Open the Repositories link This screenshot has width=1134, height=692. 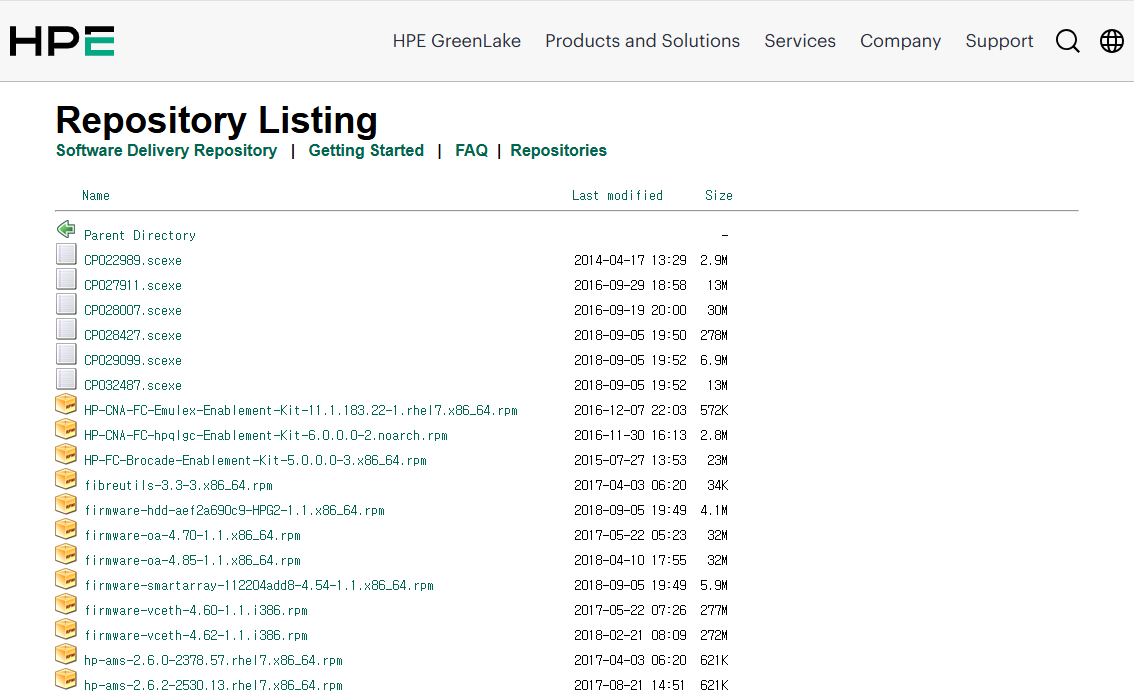pos(558,150)
